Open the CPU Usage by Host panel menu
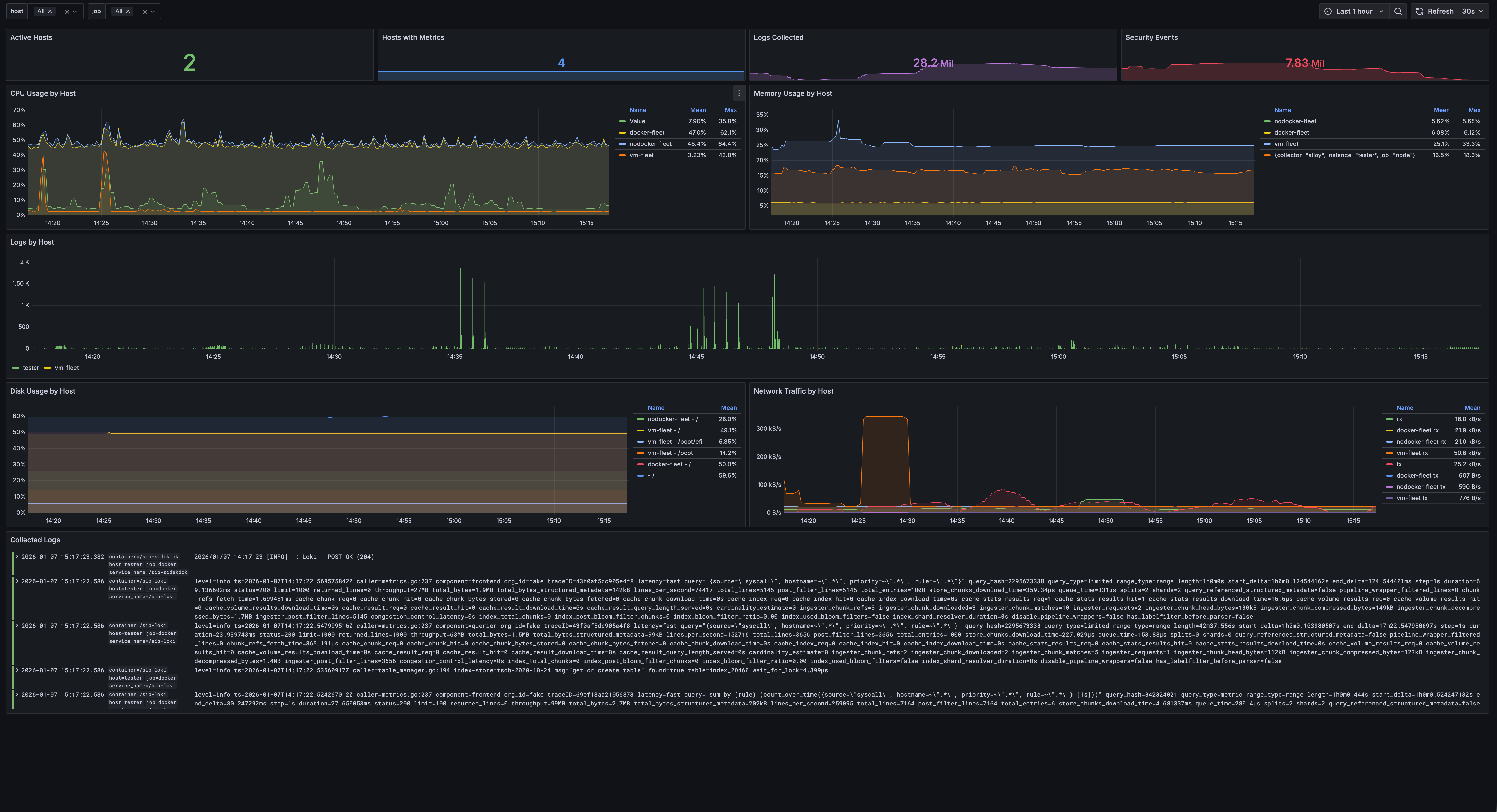Screen dimensions: 1497x812 739,93
